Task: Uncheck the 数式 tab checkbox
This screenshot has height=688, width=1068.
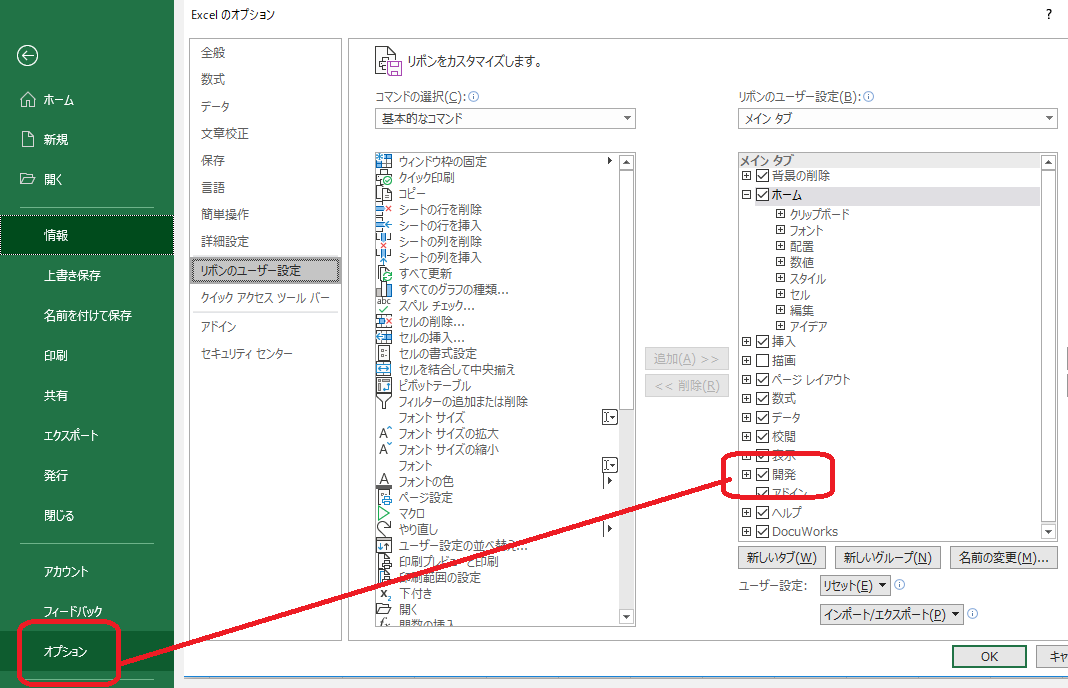Action: pyautogui.click(x=762, y=398)
